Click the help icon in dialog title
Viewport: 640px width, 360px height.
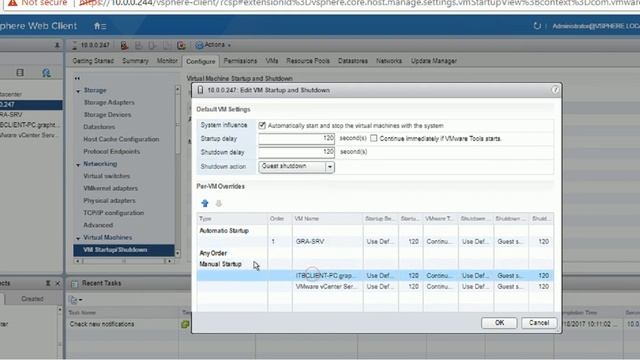(x=555, y=90)
